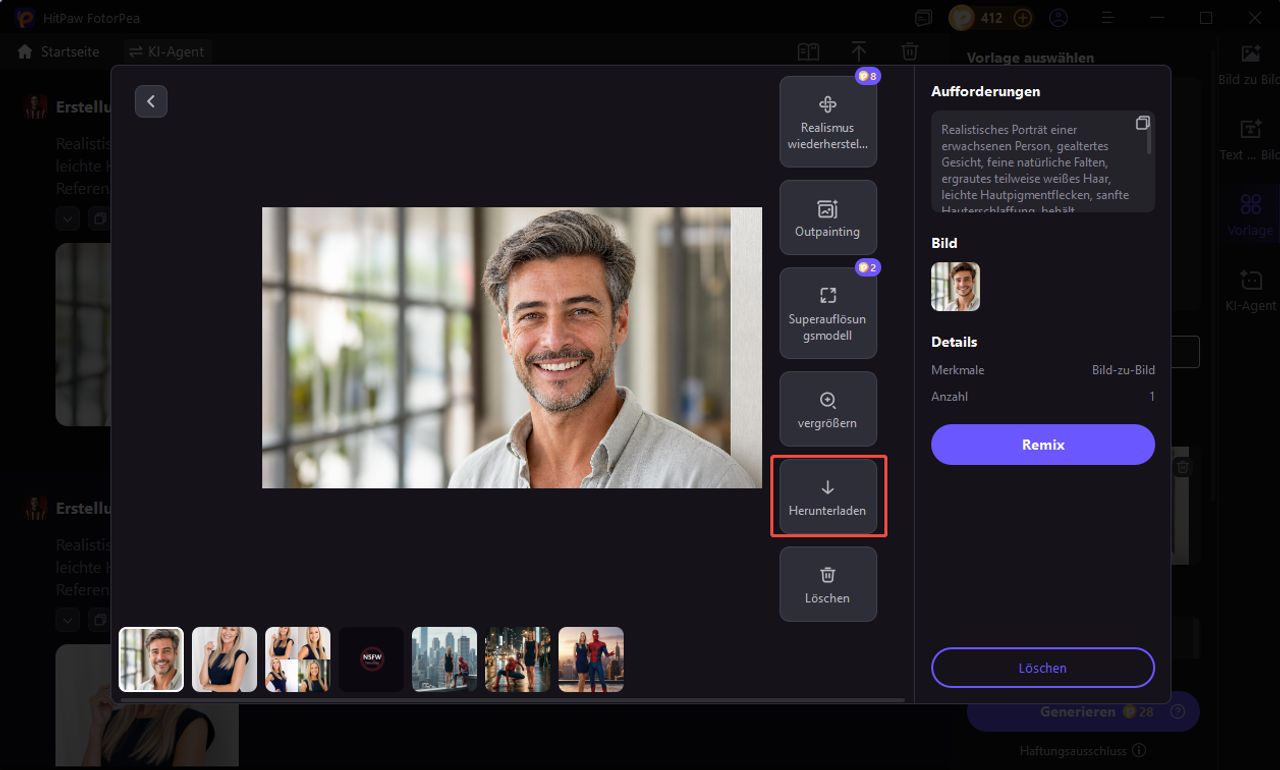Click the vergrößern magnifier button
The height and width of the screenshot is (770, 1280).
click(828, 409)
